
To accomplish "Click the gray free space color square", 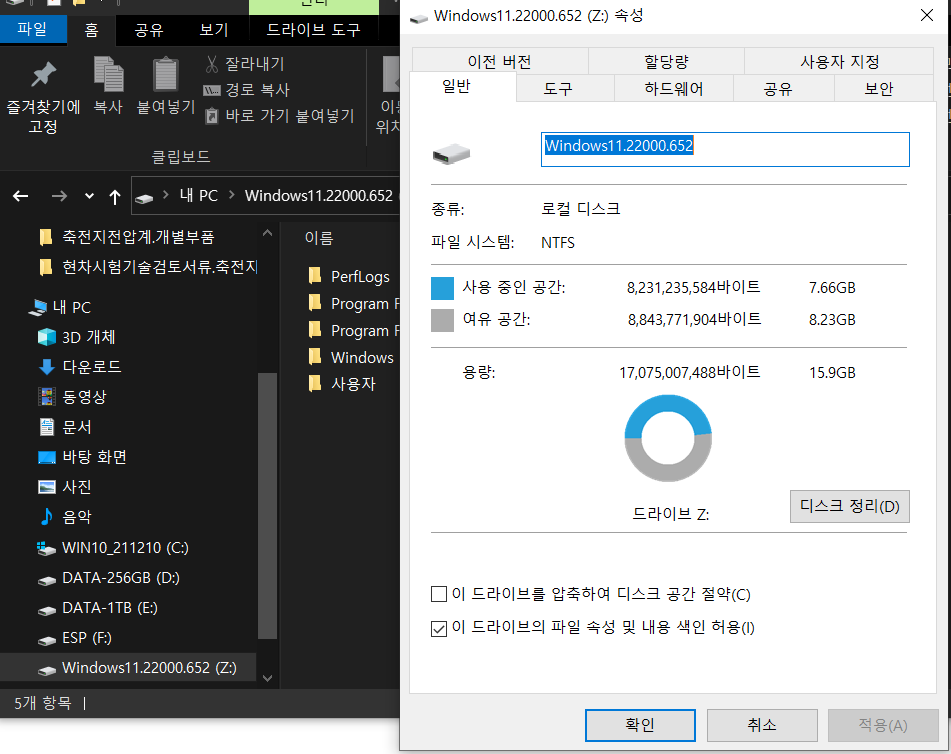I will (x=442, y=320).
